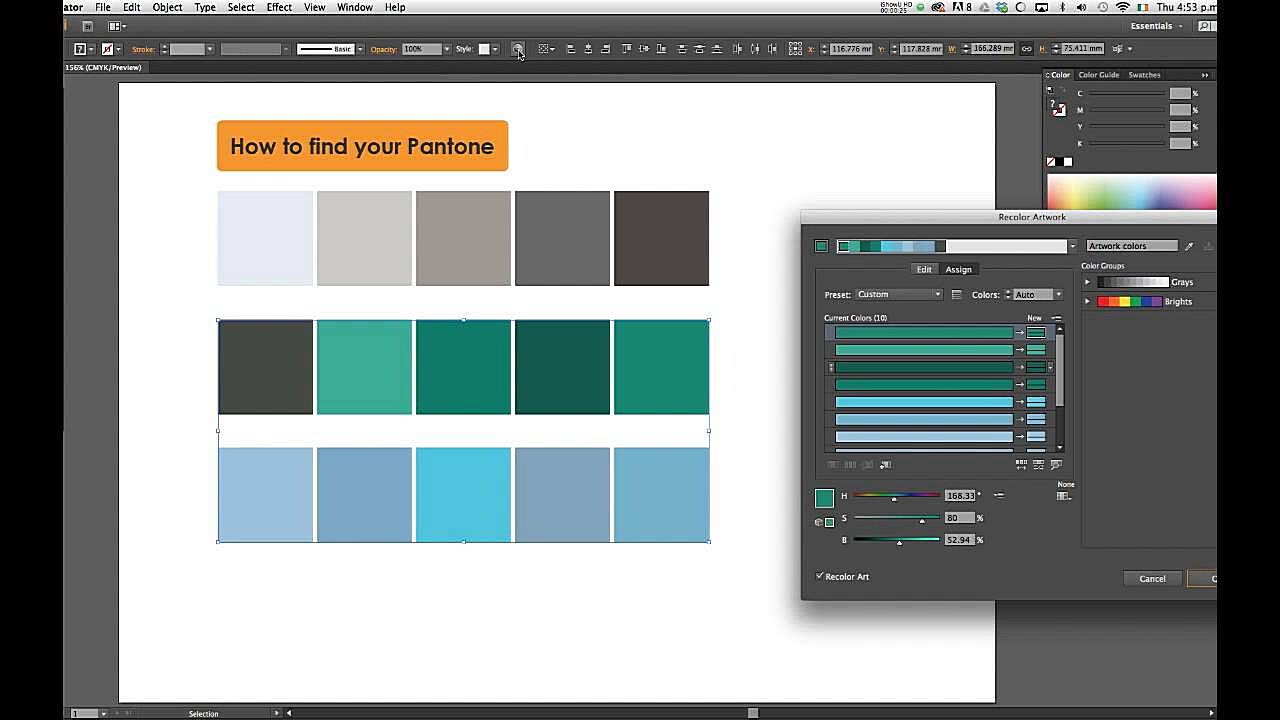Viewport: 1280px width, 720px height.
Task: Click the swatch library limit icon under None
Action: tap(1063, 496)
